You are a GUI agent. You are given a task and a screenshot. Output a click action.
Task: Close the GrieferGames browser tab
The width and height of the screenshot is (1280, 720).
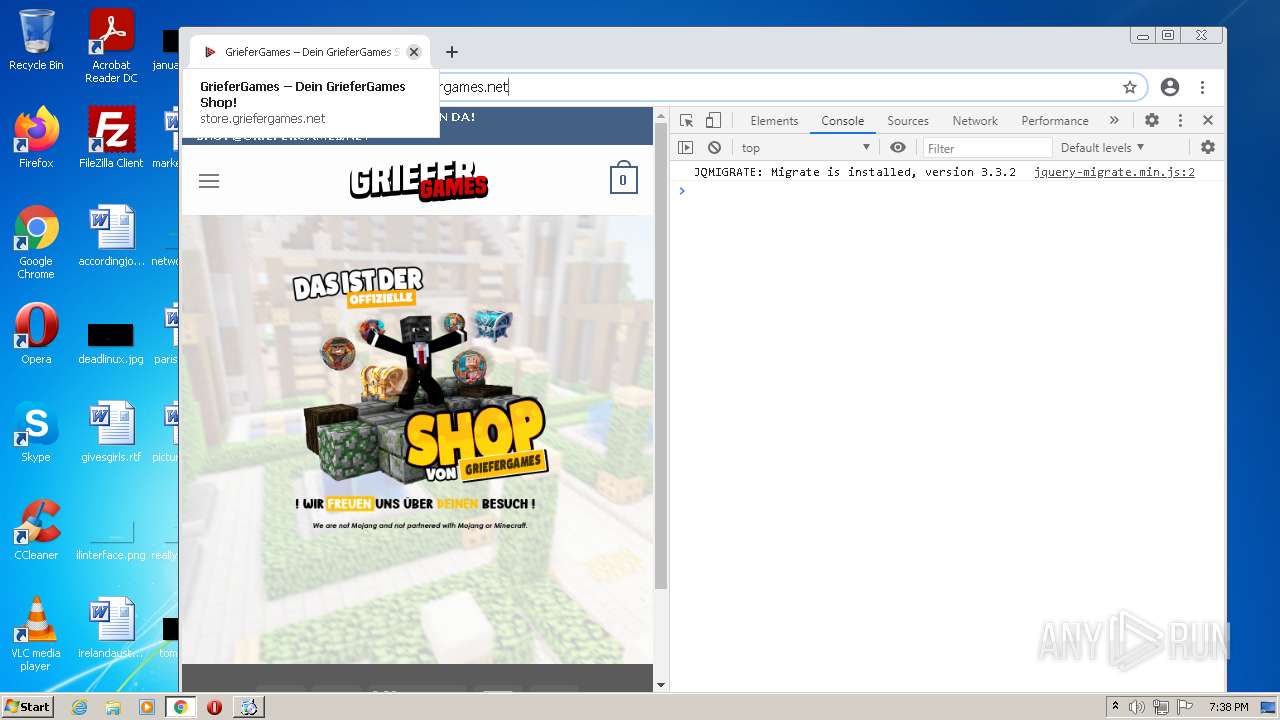click(414, 52)
